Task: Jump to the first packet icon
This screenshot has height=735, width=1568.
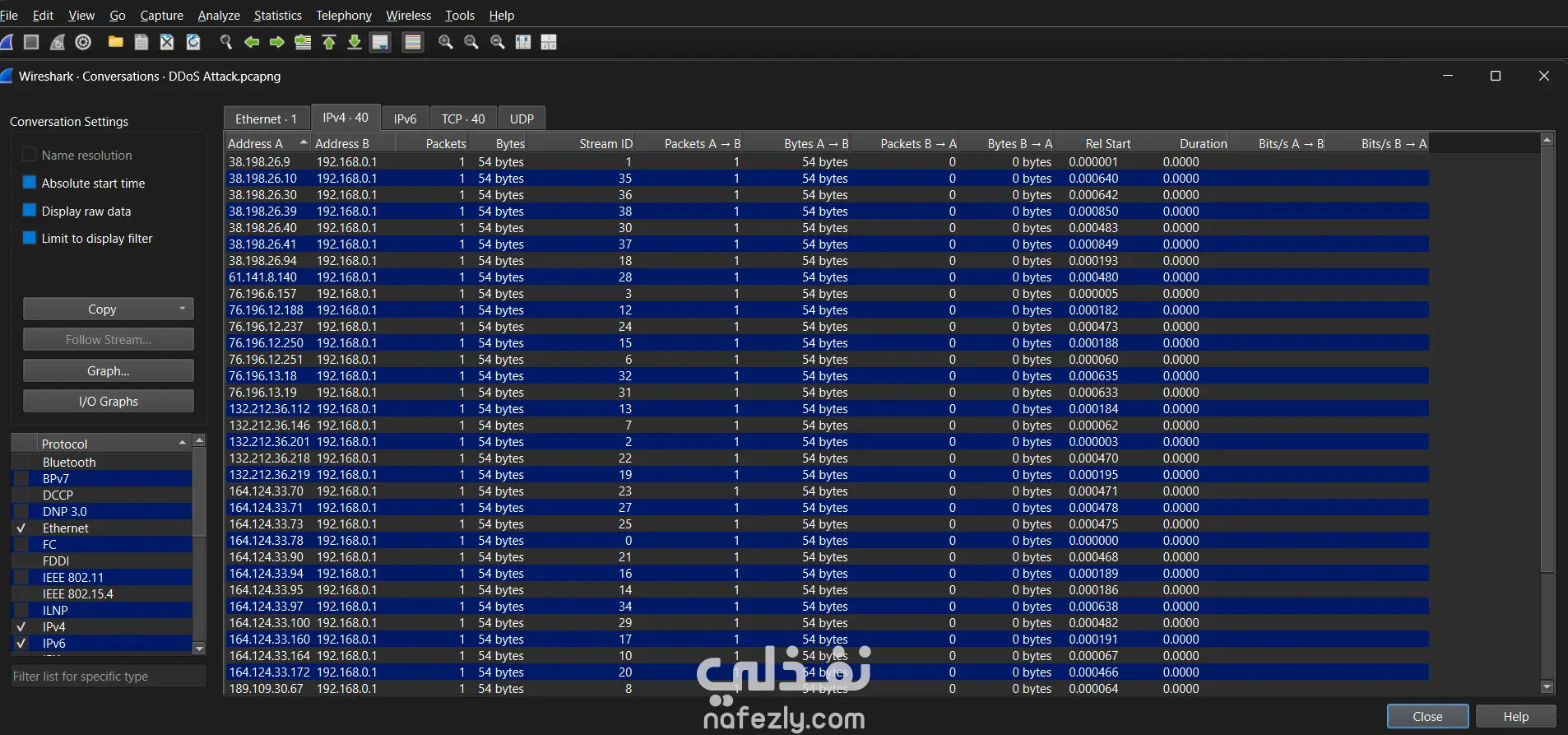Action: tap(329, 42)
